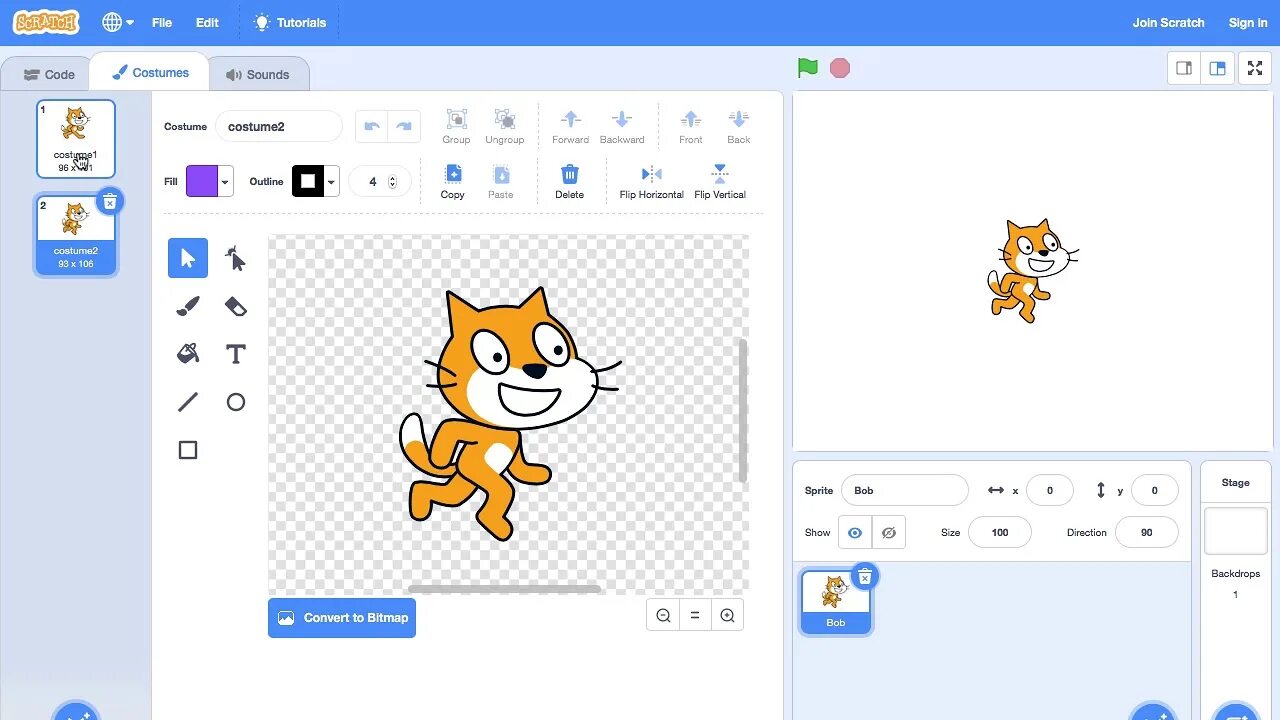The height and width of the screenshot is (720, 1280).
Task: Click Sign in link
Action: coord(1248,22)
